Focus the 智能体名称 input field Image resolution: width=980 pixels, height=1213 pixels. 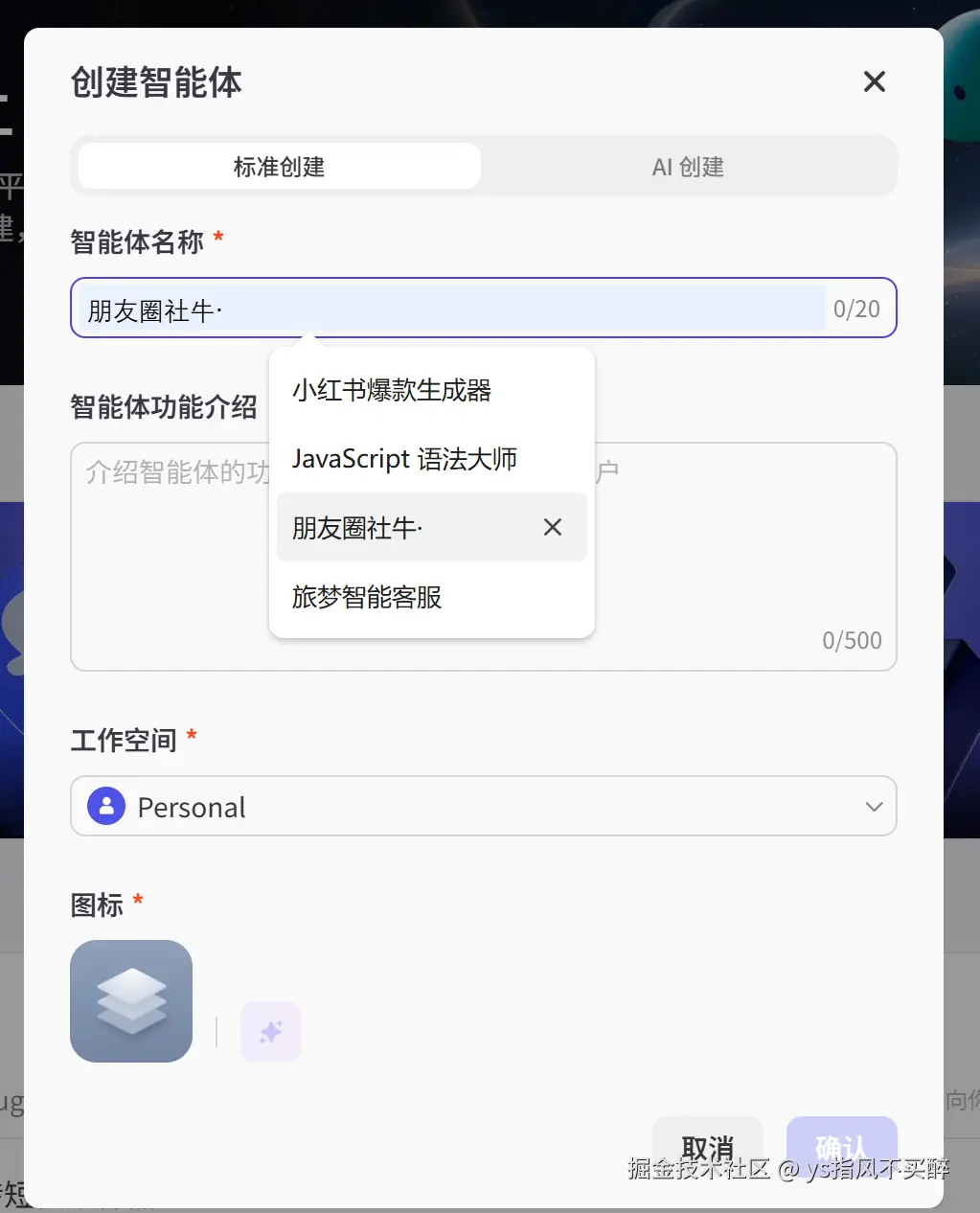tap(484, 308)
